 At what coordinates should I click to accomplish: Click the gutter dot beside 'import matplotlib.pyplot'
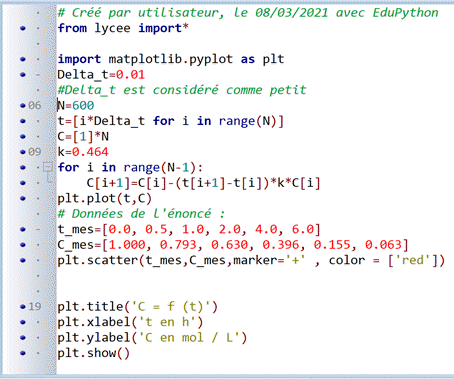(x=23, y=59)
